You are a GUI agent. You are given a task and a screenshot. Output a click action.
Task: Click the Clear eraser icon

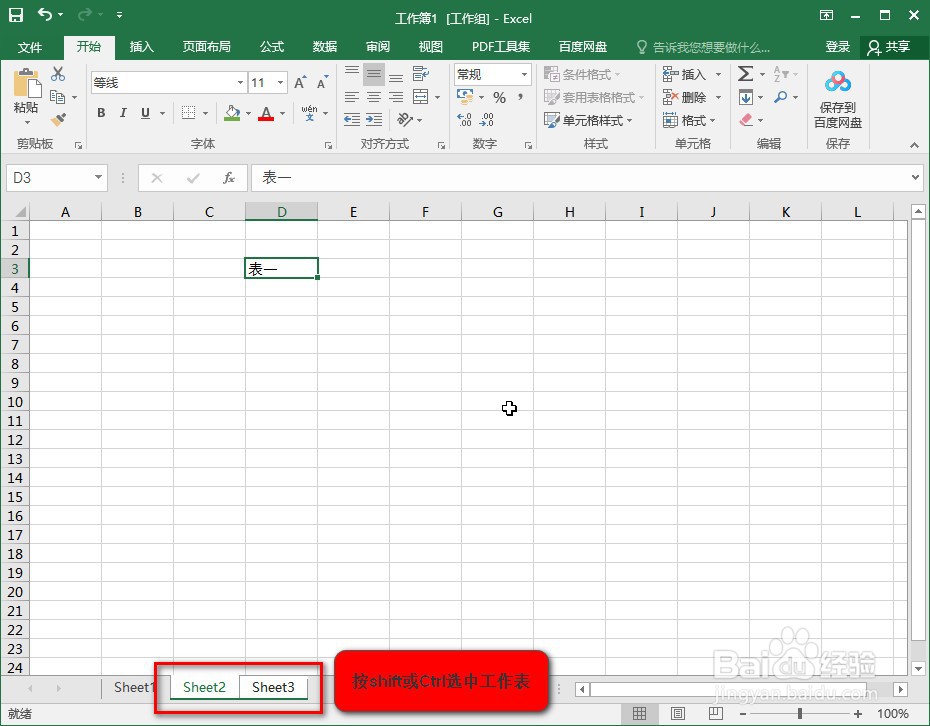tap(746, 120)
